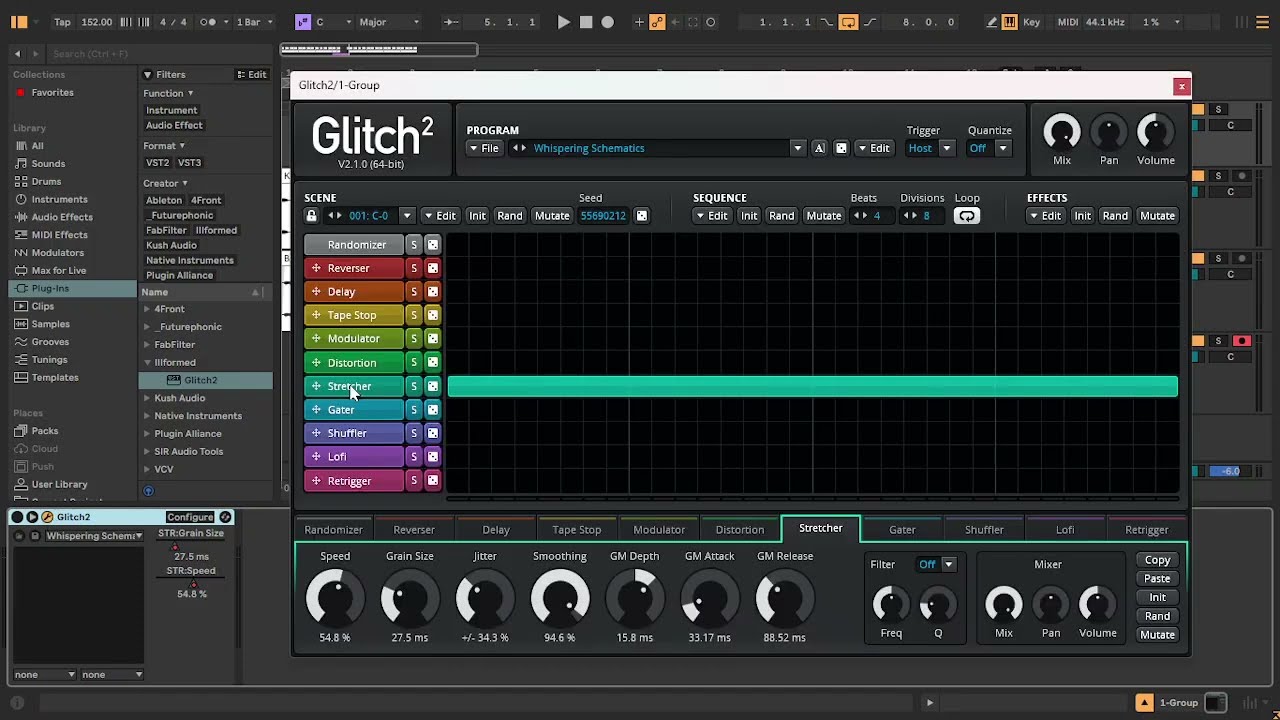Open the PROGRAM File menu

click(x=484, y=148)
